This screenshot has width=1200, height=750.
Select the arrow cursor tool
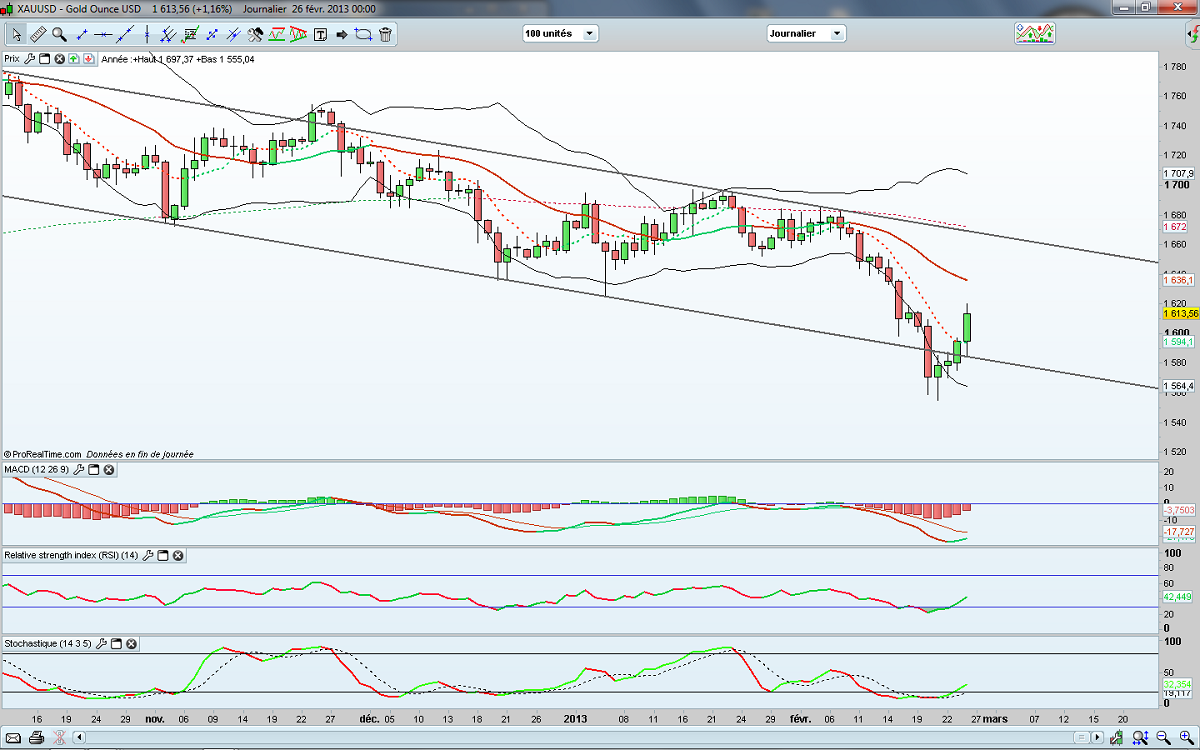(16, 34)
